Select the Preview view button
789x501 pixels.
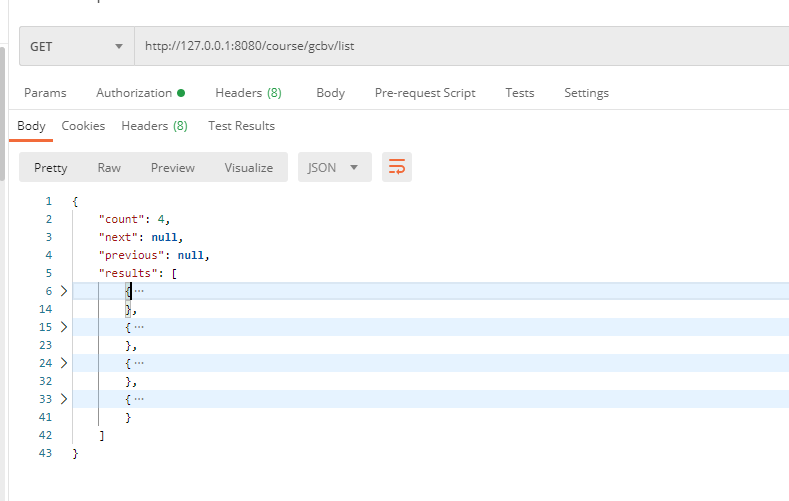coord(173,168)
